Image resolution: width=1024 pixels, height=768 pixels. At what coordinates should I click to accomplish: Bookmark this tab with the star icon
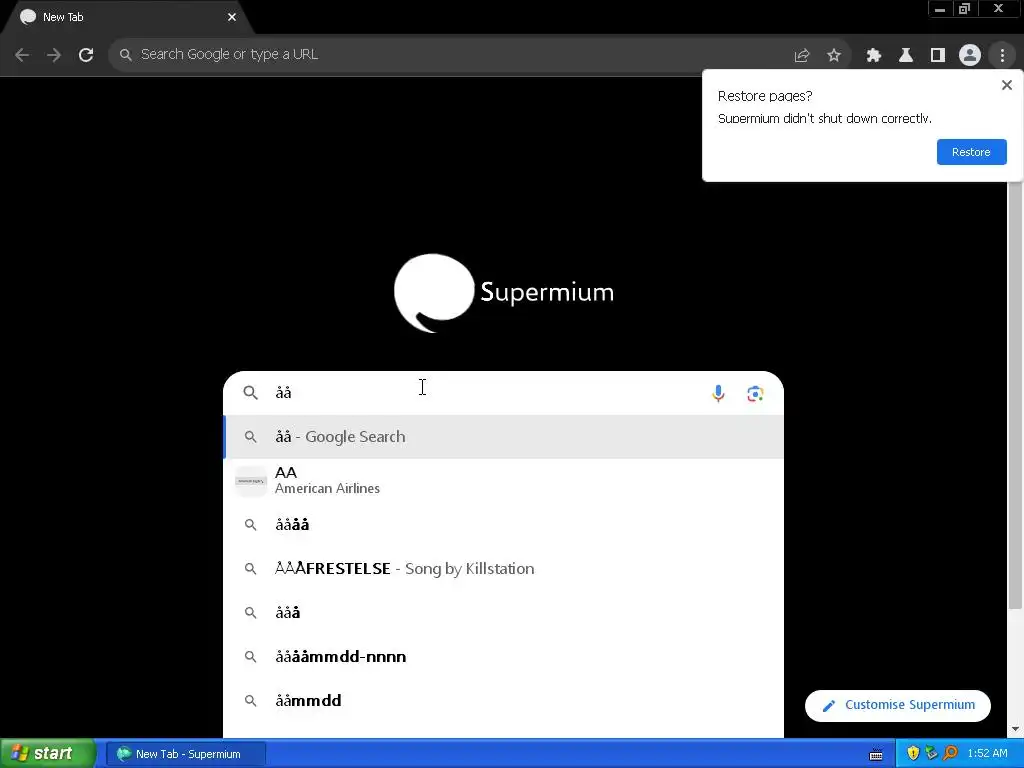(833, 56)
